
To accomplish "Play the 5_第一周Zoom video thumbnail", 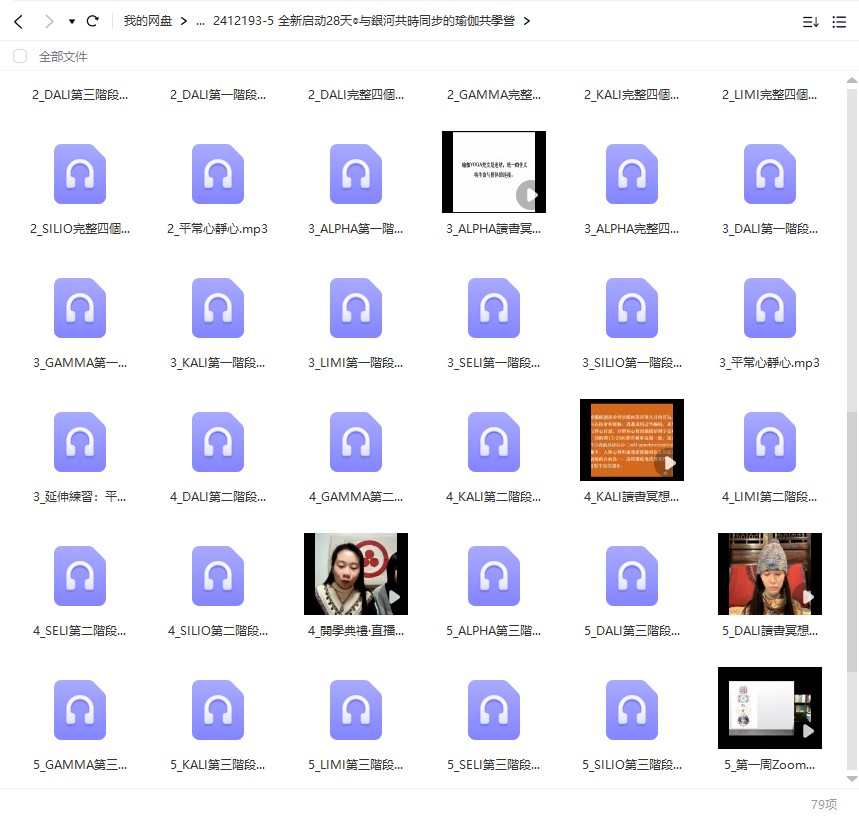I will [x=770, y=708].
